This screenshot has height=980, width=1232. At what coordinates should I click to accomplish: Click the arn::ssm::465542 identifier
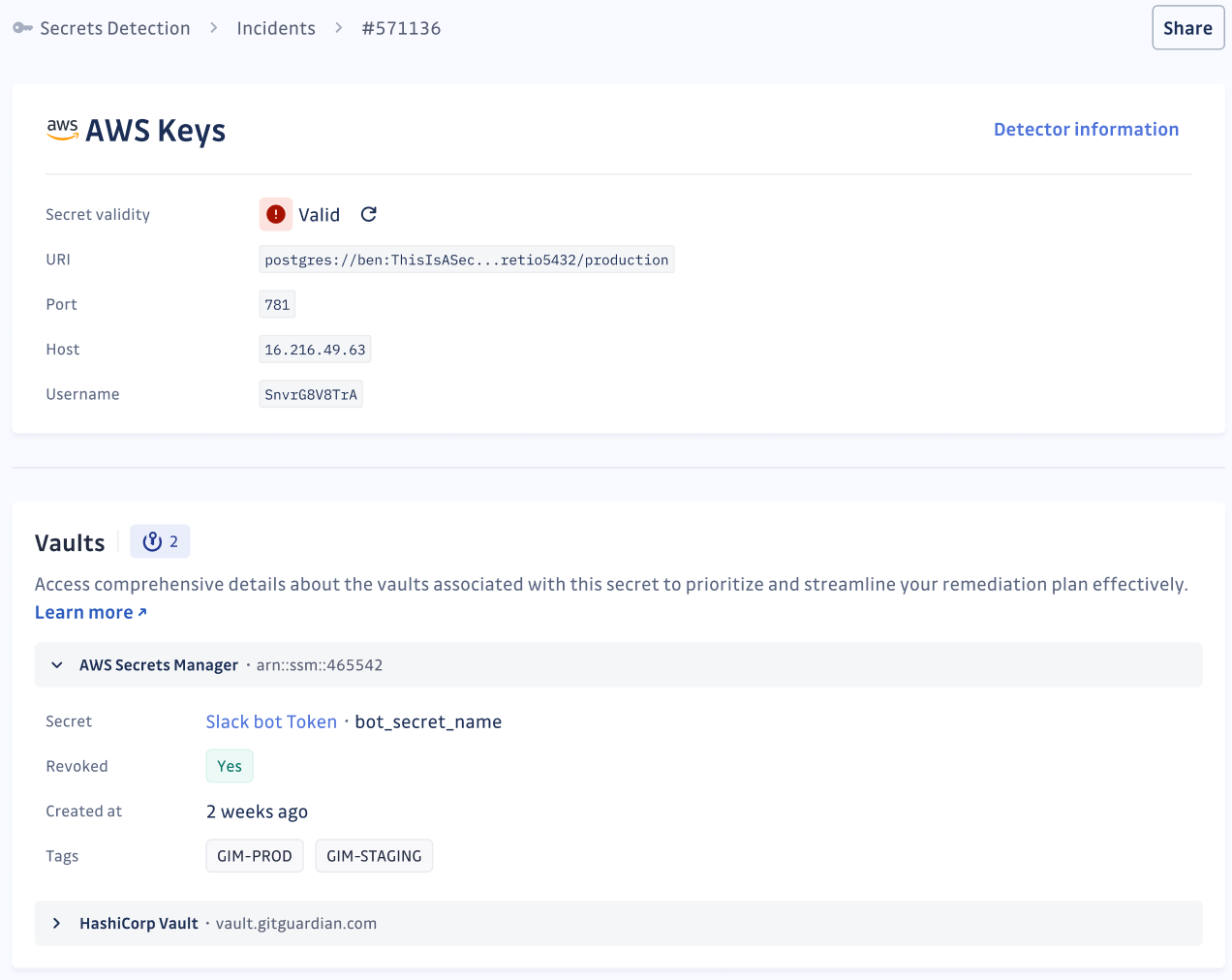pos(320,665)
